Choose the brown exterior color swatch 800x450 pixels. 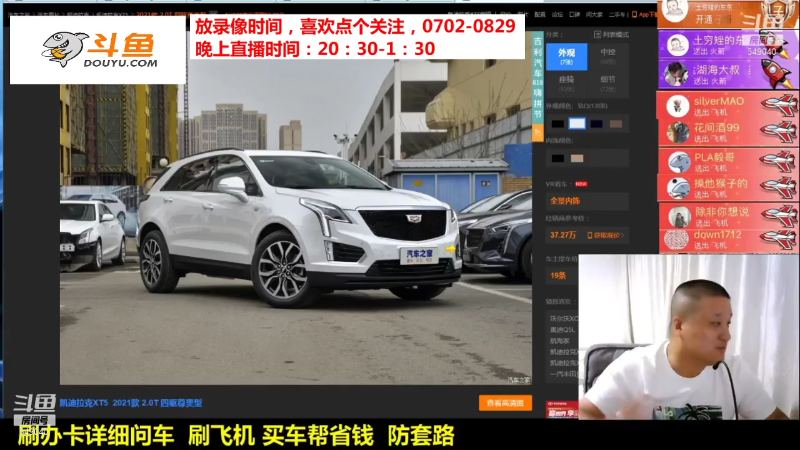[x=616, y=123]
